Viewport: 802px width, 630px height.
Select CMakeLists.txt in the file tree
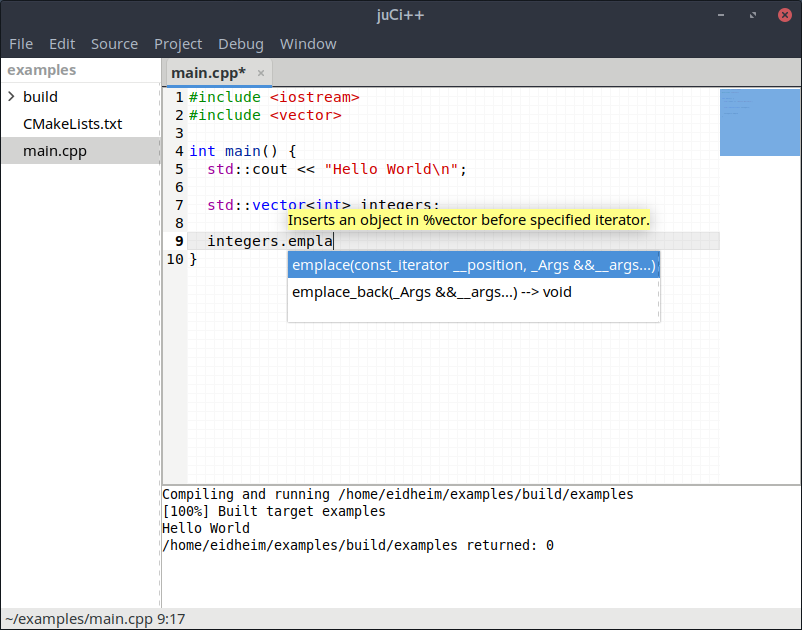click(x=72, y=124)
